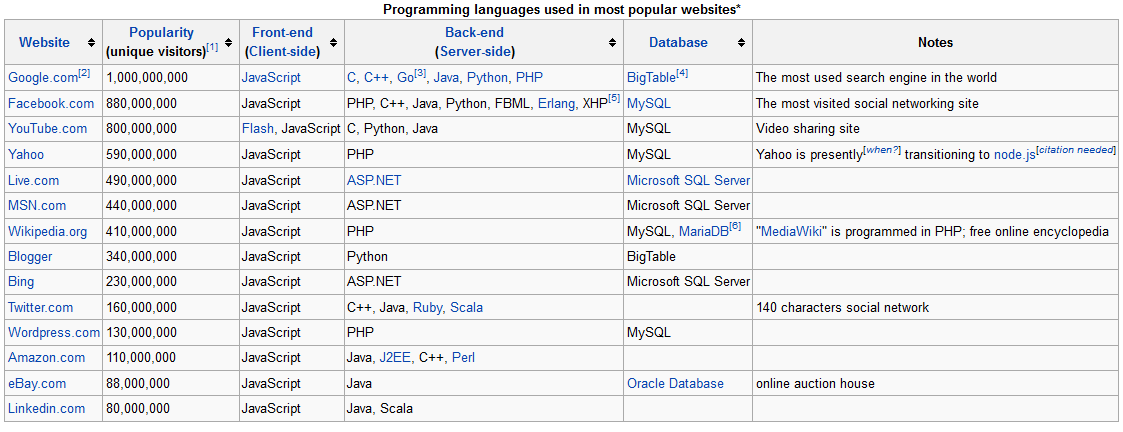Image resolution: width=1123 pixels, height=432 pixels.
Task: Open the Linkedin.com link
Action: click(47, 408)
